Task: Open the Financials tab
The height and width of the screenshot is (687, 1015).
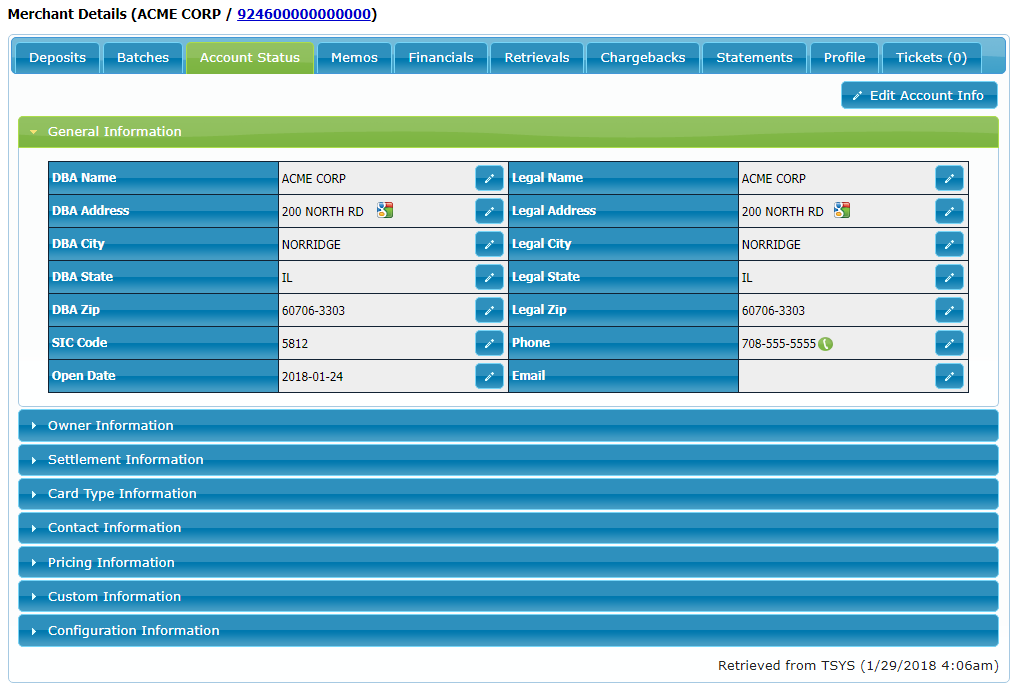Action: [x=441, y=58]
